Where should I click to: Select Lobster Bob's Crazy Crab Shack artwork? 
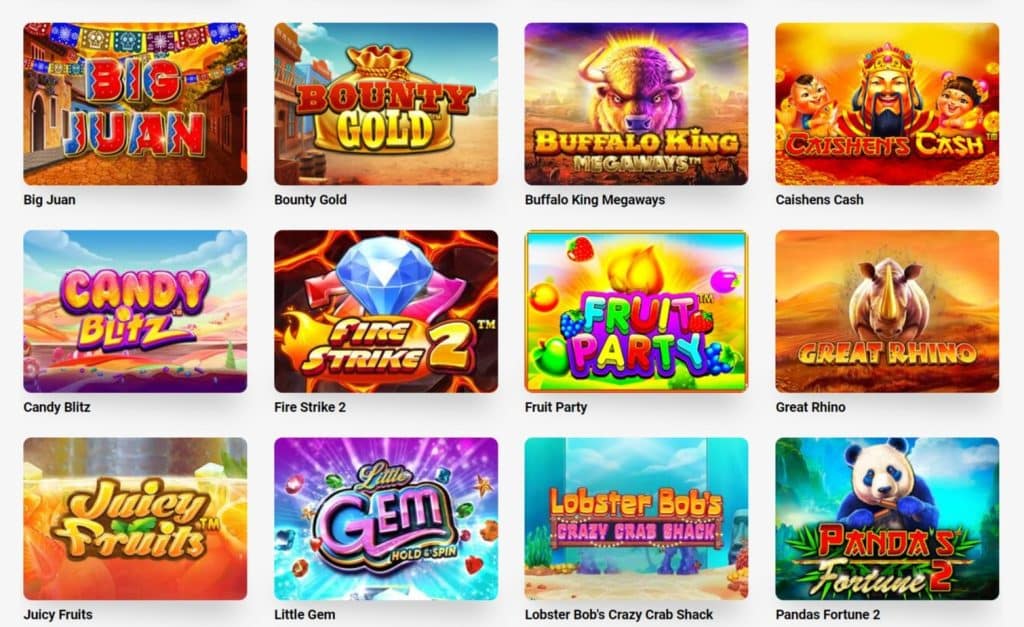pos(637,519)
